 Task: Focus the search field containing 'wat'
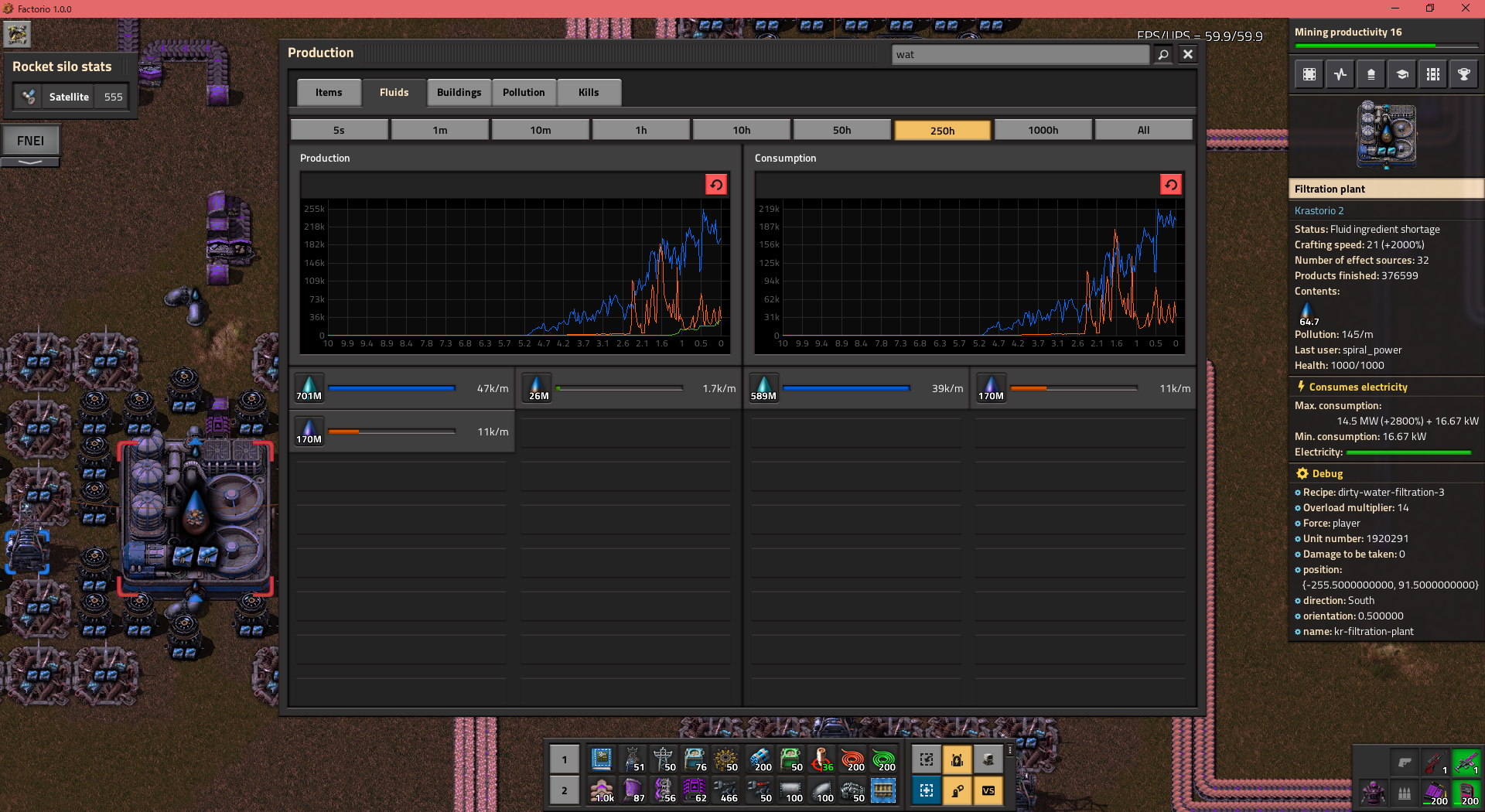[x=1021, y=54]
